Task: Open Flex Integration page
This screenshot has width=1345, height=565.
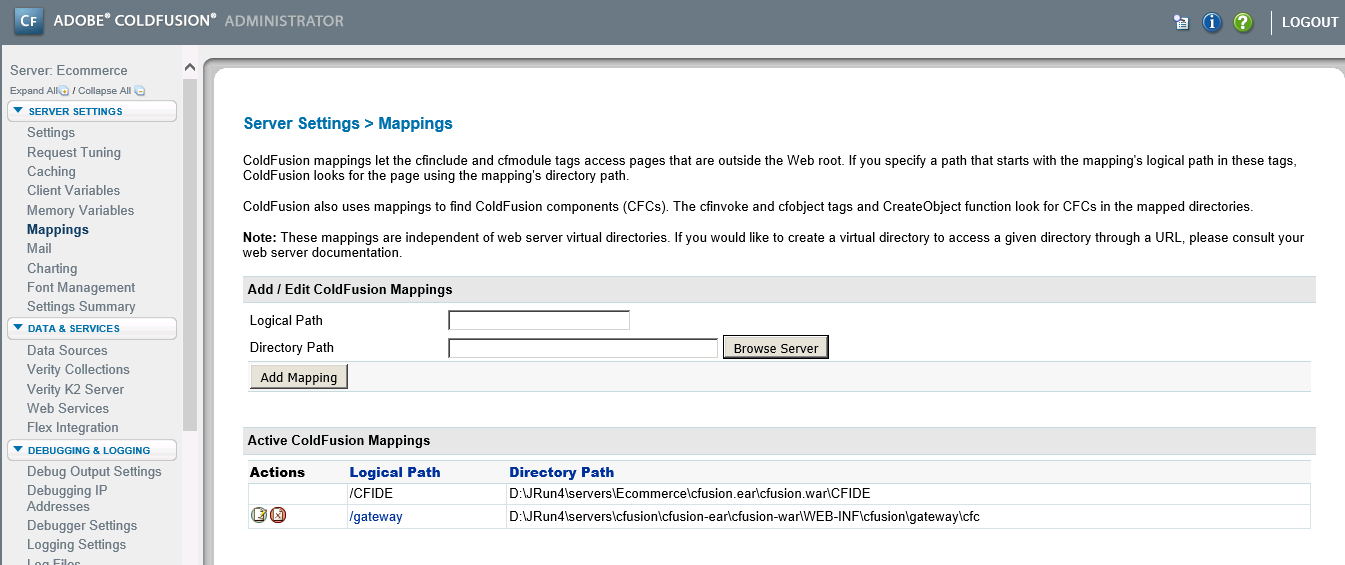Action: pos(73,428)
